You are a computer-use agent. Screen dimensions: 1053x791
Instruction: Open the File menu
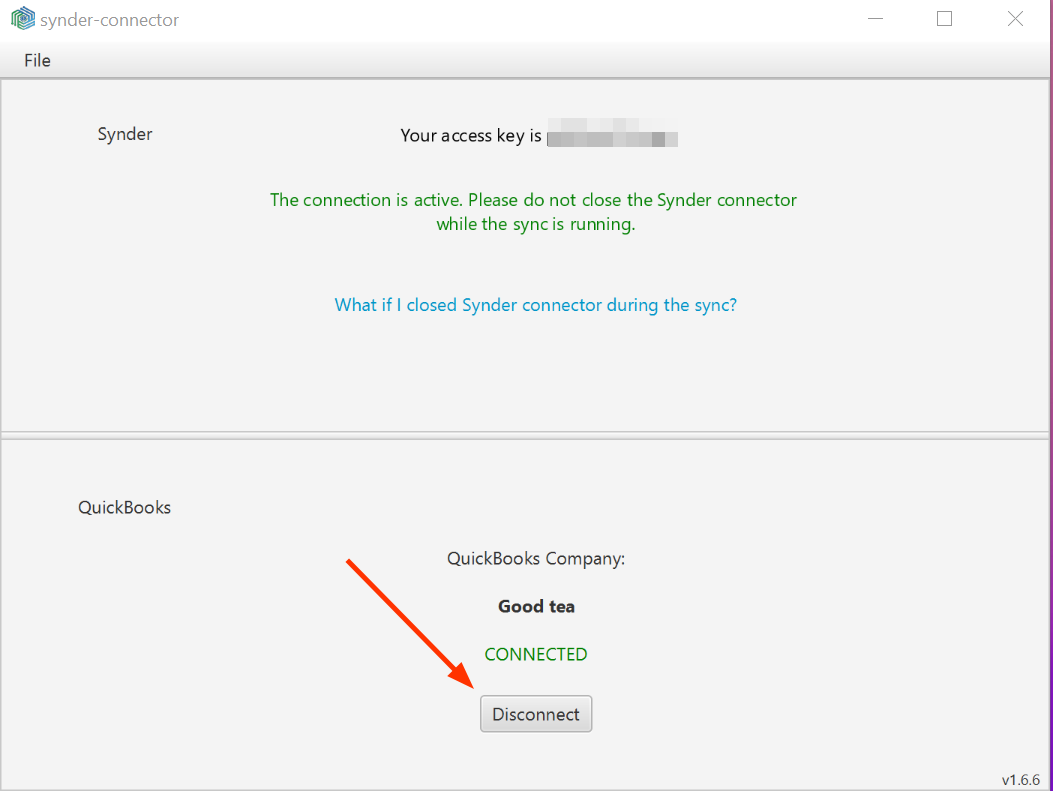(x=37, y=60)
